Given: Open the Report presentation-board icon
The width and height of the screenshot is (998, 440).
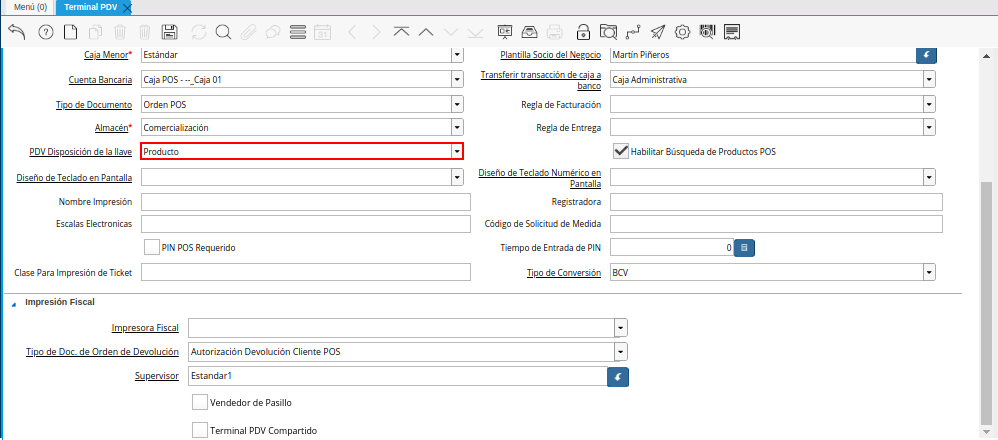Looking at the screenshot, I should (x=505, y=32).
